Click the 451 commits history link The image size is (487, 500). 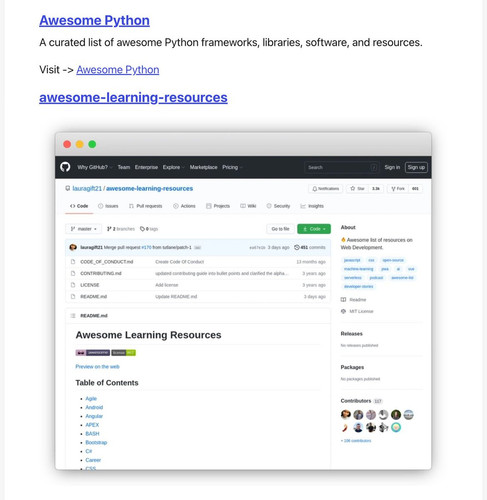pos(310,247)
